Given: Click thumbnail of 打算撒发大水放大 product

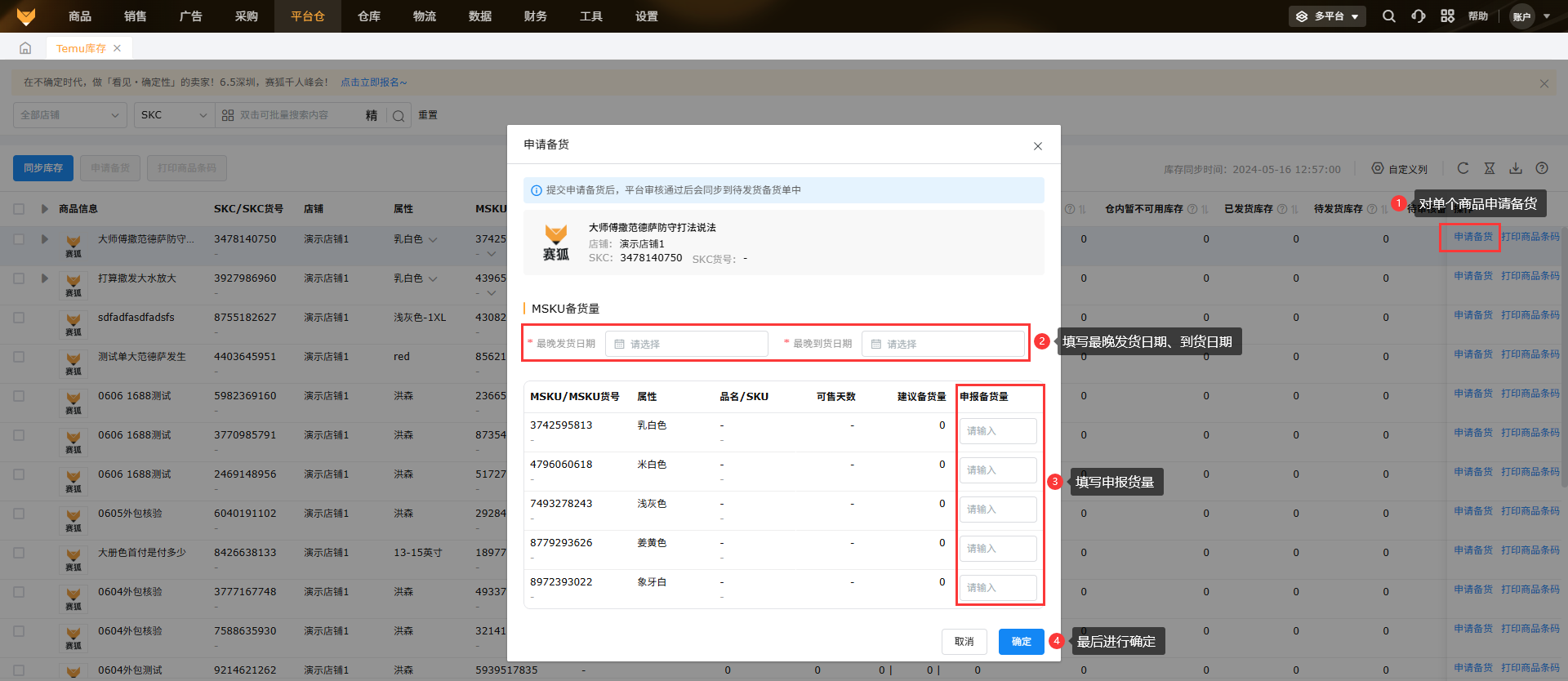Looking at the screenshot, I should point(73,285).
